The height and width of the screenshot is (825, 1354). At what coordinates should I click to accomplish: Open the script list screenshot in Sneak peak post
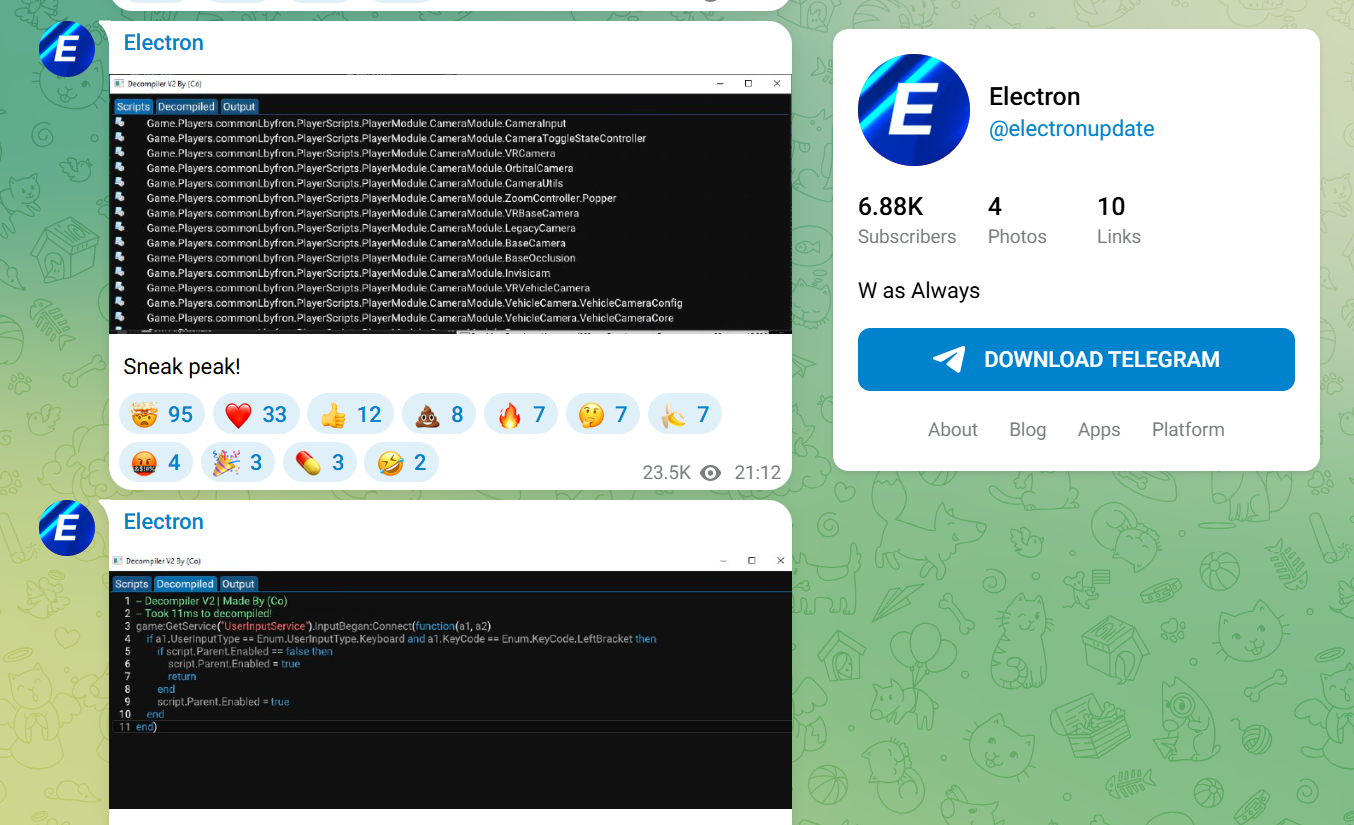tap(450, 204)
